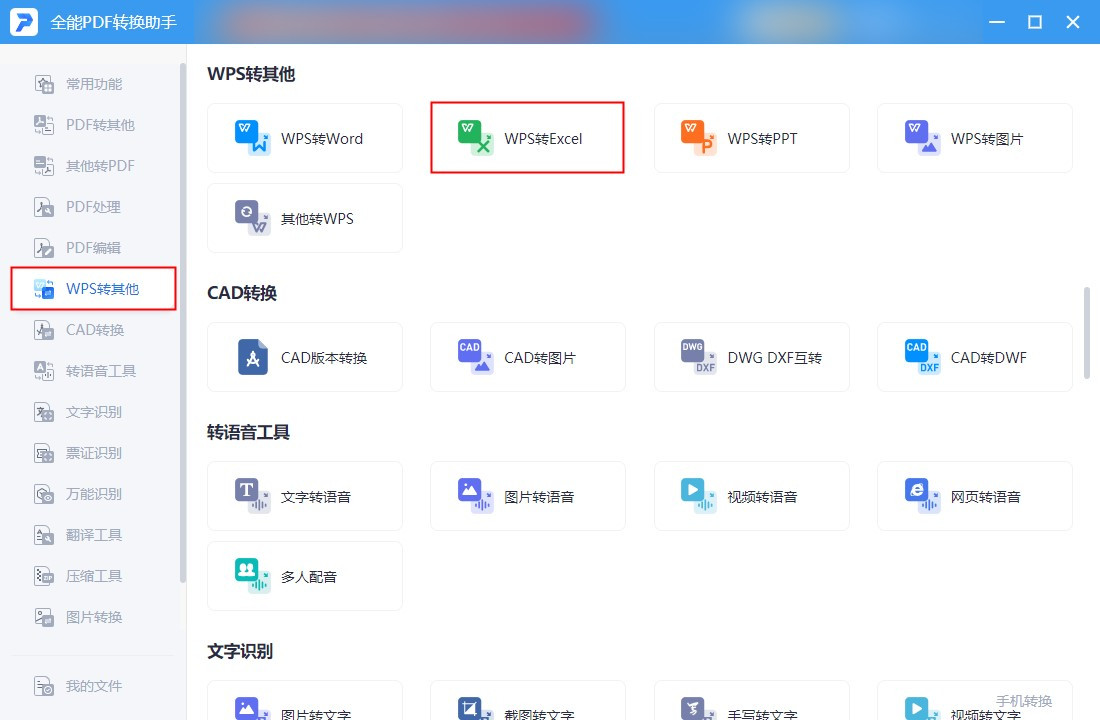Click the PDF处理 sidebar icon
This screenshot has height=720, width=1100.
coord(44,207)
